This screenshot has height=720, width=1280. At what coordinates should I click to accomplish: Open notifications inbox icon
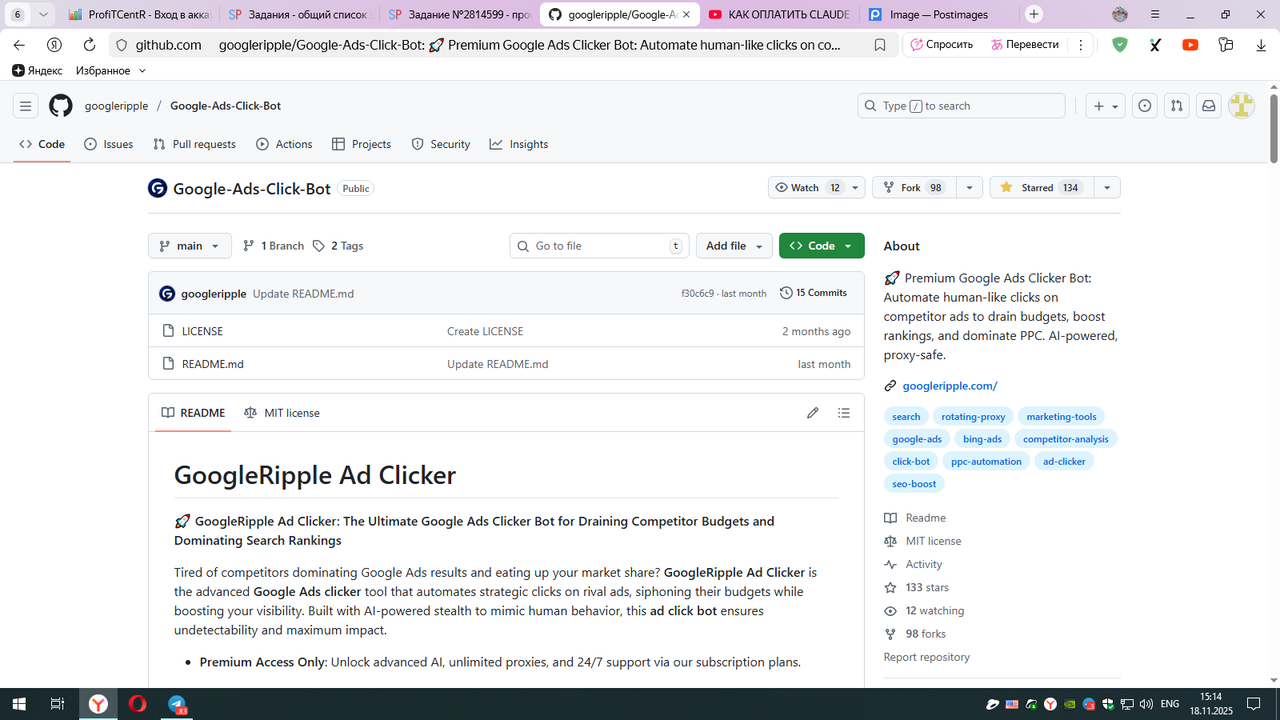(x=1209, y=106)
